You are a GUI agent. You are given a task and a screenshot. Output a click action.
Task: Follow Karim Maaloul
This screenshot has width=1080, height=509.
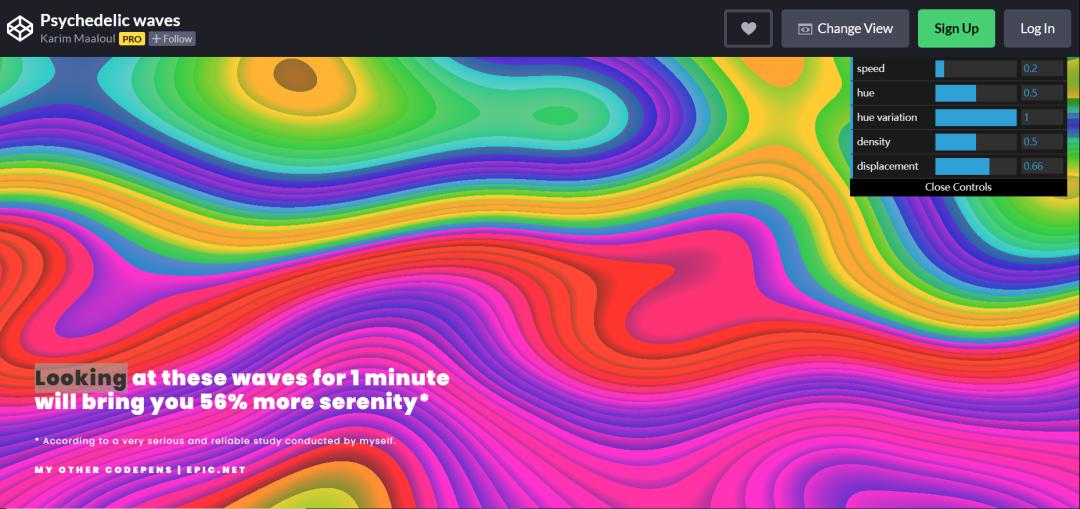172,39
